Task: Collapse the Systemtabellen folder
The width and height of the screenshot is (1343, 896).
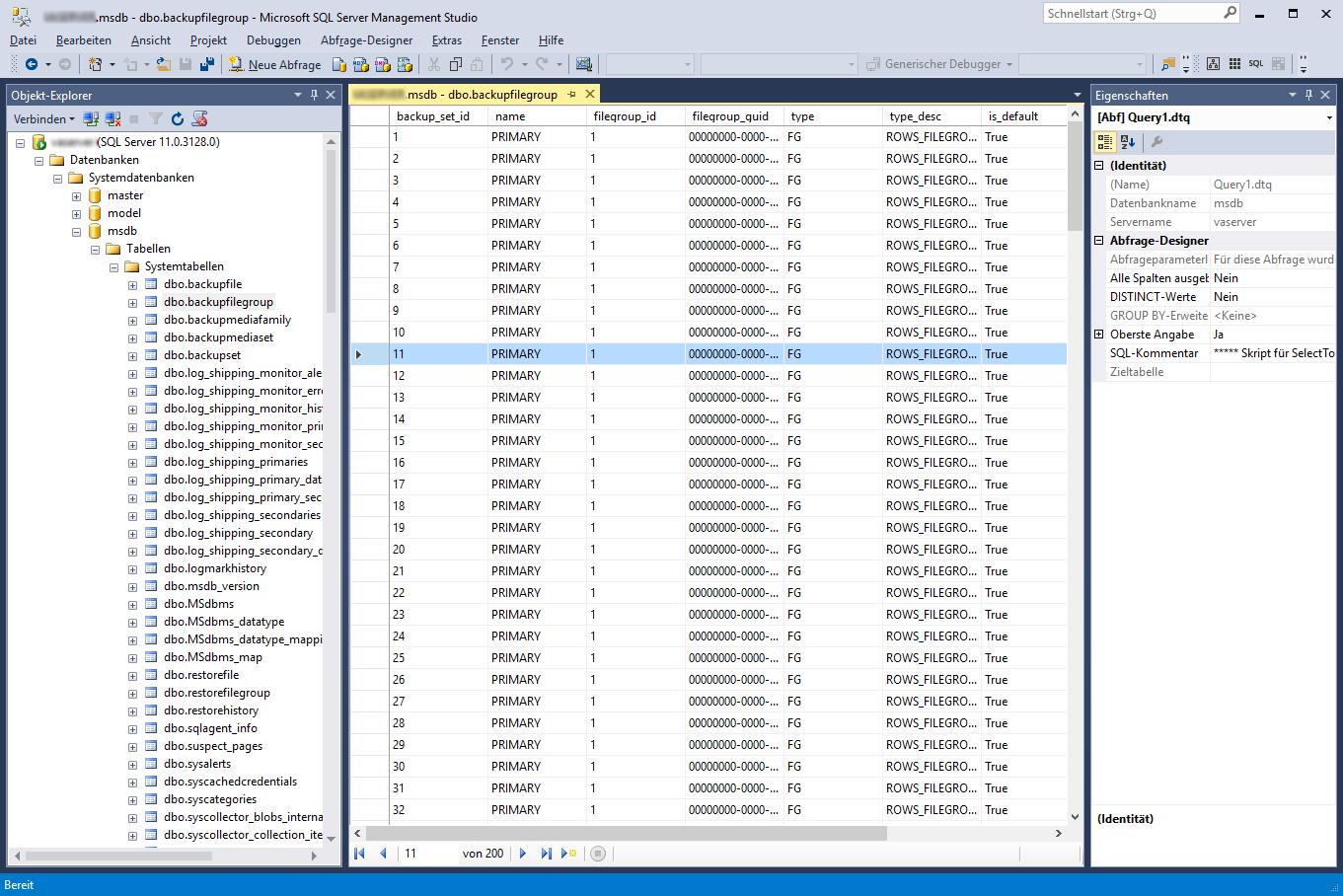Action: [112, 265]
